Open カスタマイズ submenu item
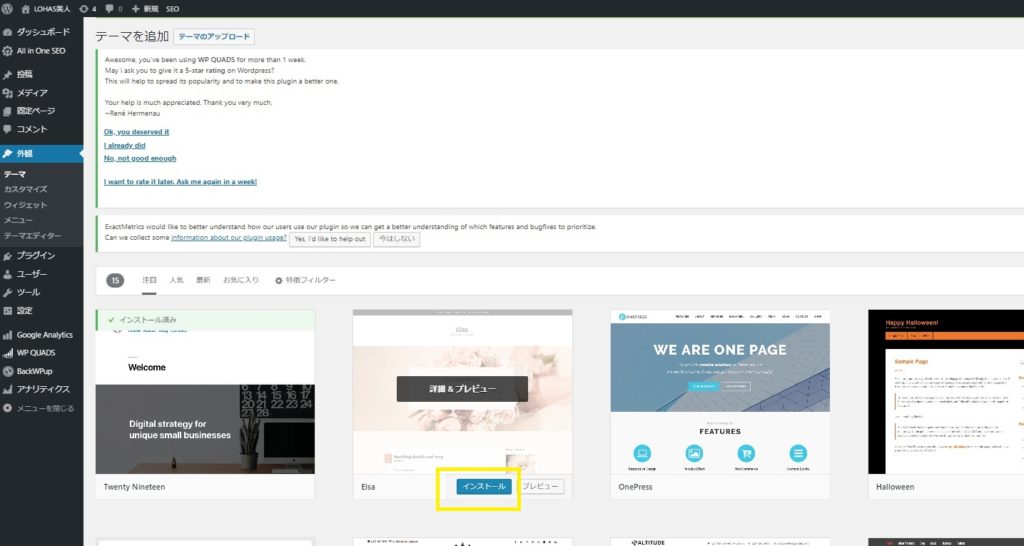1024x546 pixels. (25, 189)
